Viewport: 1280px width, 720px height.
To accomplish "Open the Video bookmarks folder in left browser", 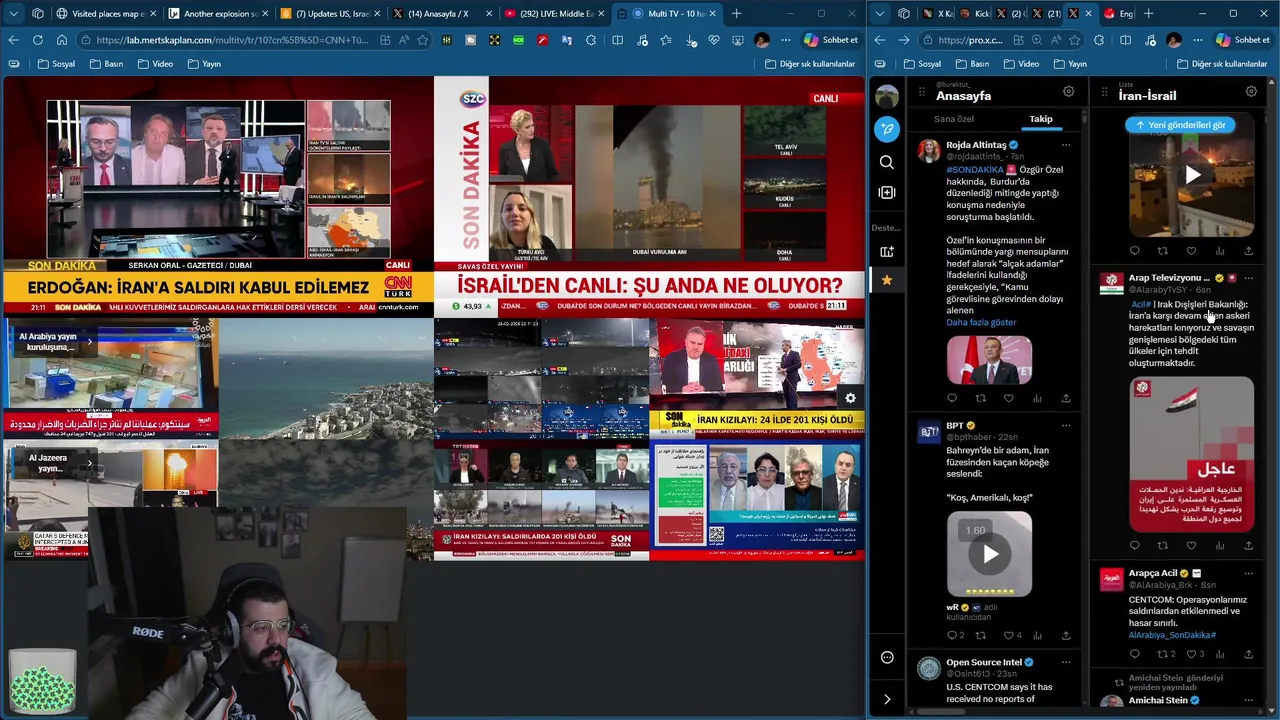I will tap(155, 64).
